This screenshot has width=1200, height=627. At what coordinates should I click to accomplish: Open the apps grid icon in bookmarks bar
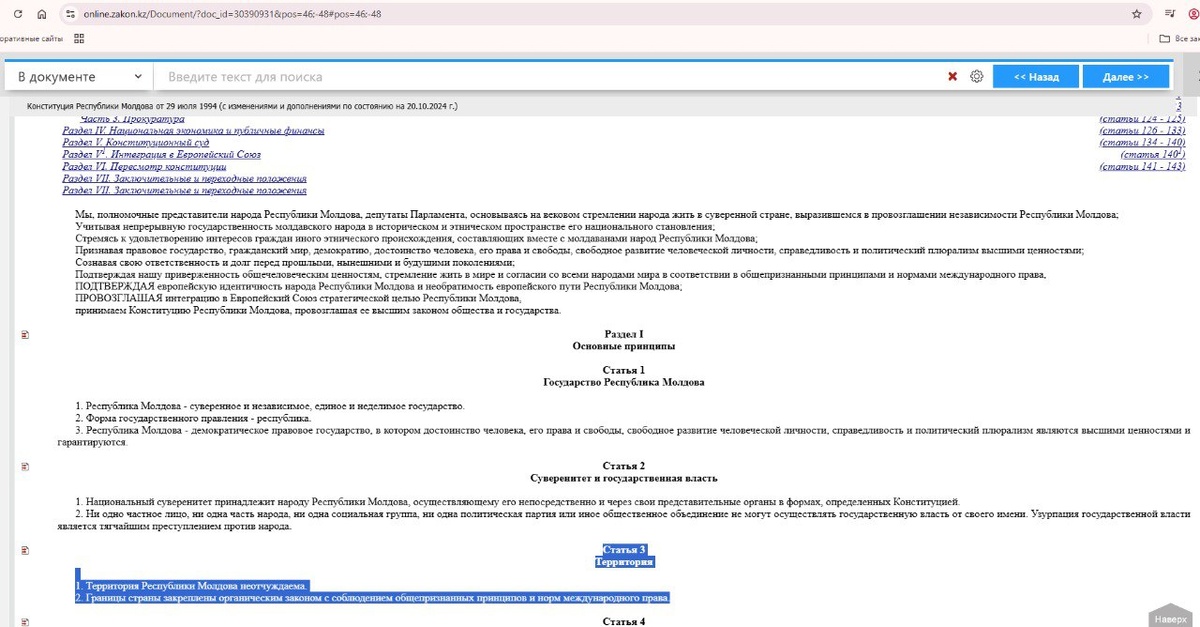click(x=79, y=39)
